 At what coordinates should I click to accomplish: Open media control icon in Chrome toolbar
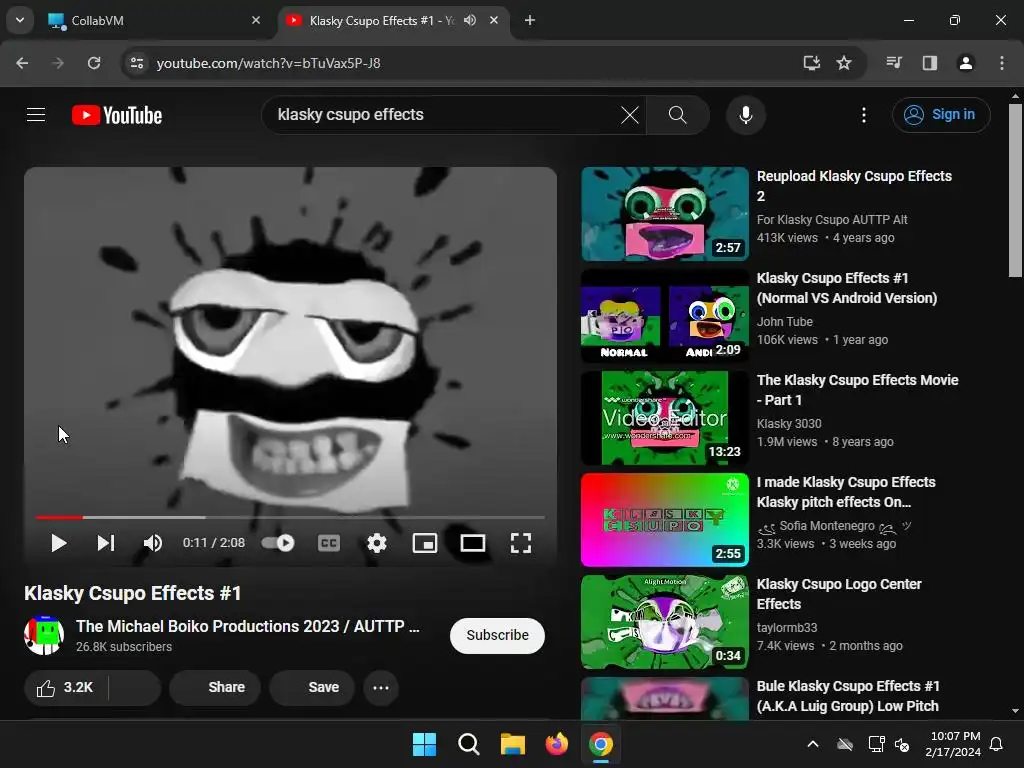pyautogui.click(x=894, y=63)
